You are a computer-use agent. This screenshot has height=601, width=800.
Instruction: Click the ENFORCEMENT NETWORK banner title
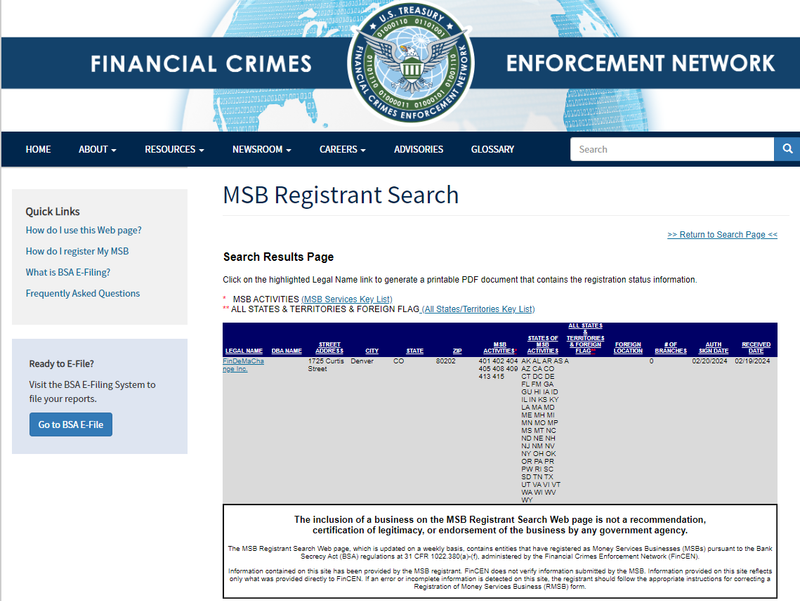tap(640, 64)
